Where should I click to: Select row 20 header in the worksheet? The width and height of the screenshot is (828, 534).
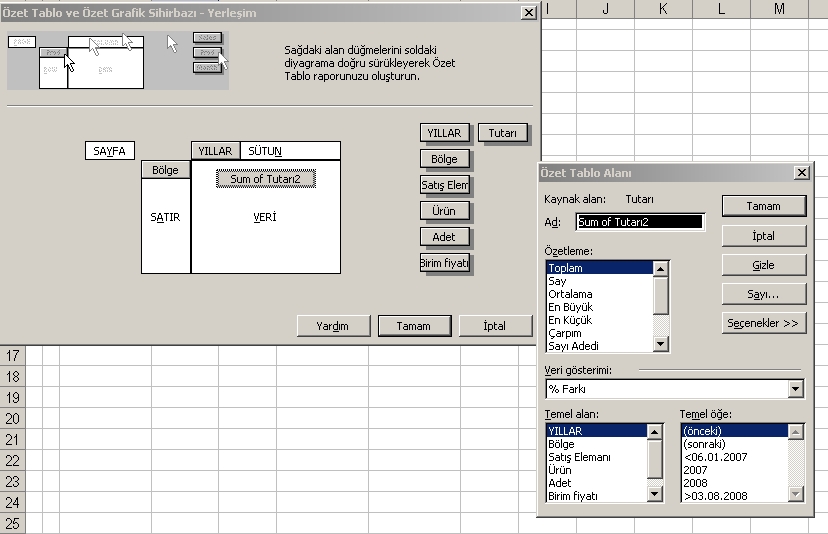(13, 419)
